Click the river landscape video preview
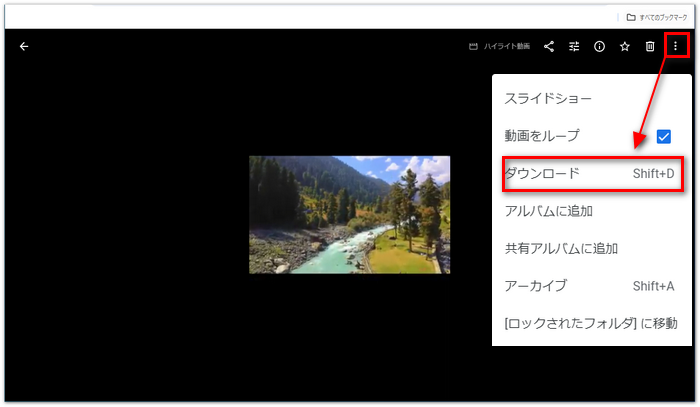The height and width of the screenshot is (407, 700). [x=349, y=214]
